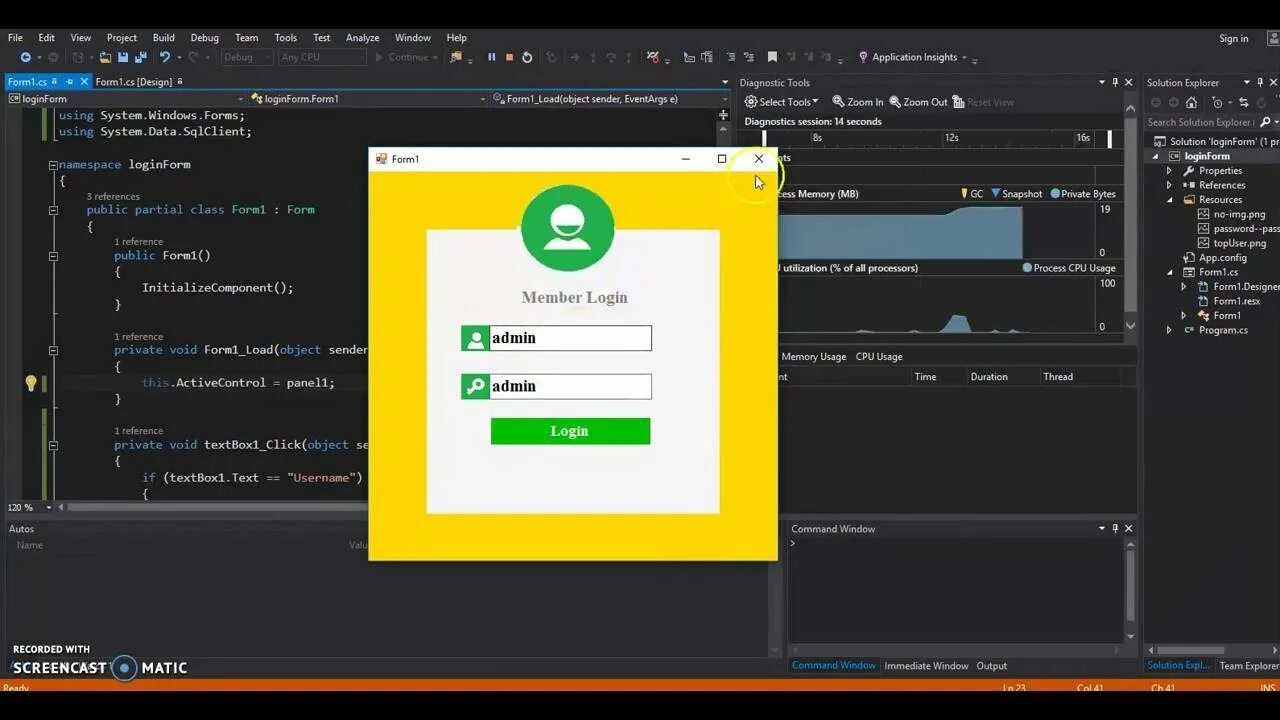Expand the Properties node in Solution Explorer
Viewport: 1280px width, 720px height.
[x=1169, y=171]
